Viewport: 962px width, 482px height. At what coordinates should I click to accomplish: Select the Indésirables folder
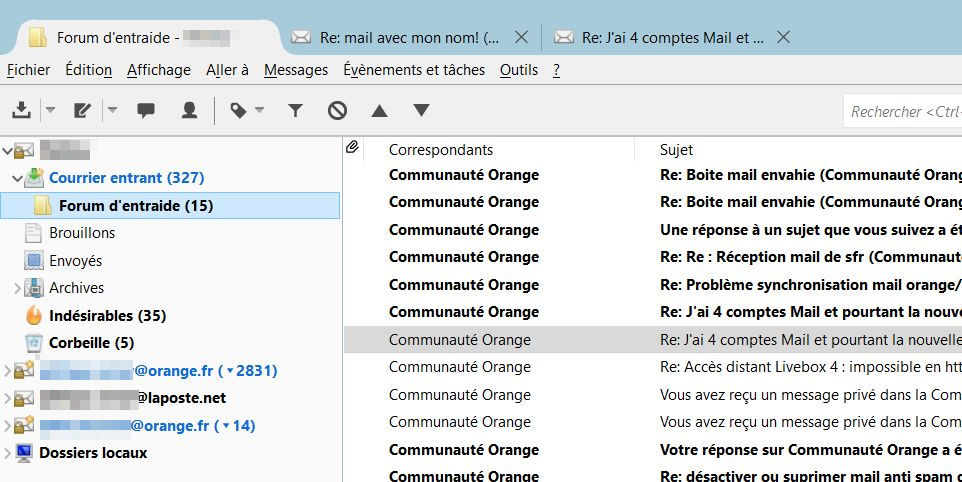(107, 315)
